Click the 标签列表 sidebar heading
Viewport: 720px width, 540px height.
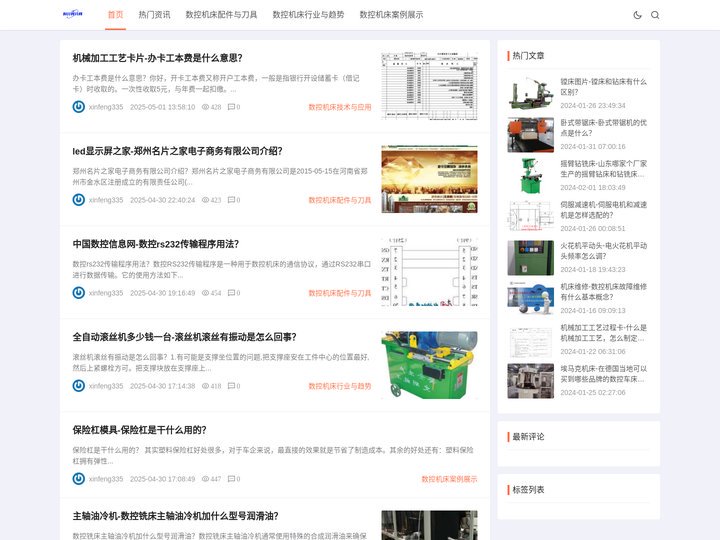click(x=528, y=490)
